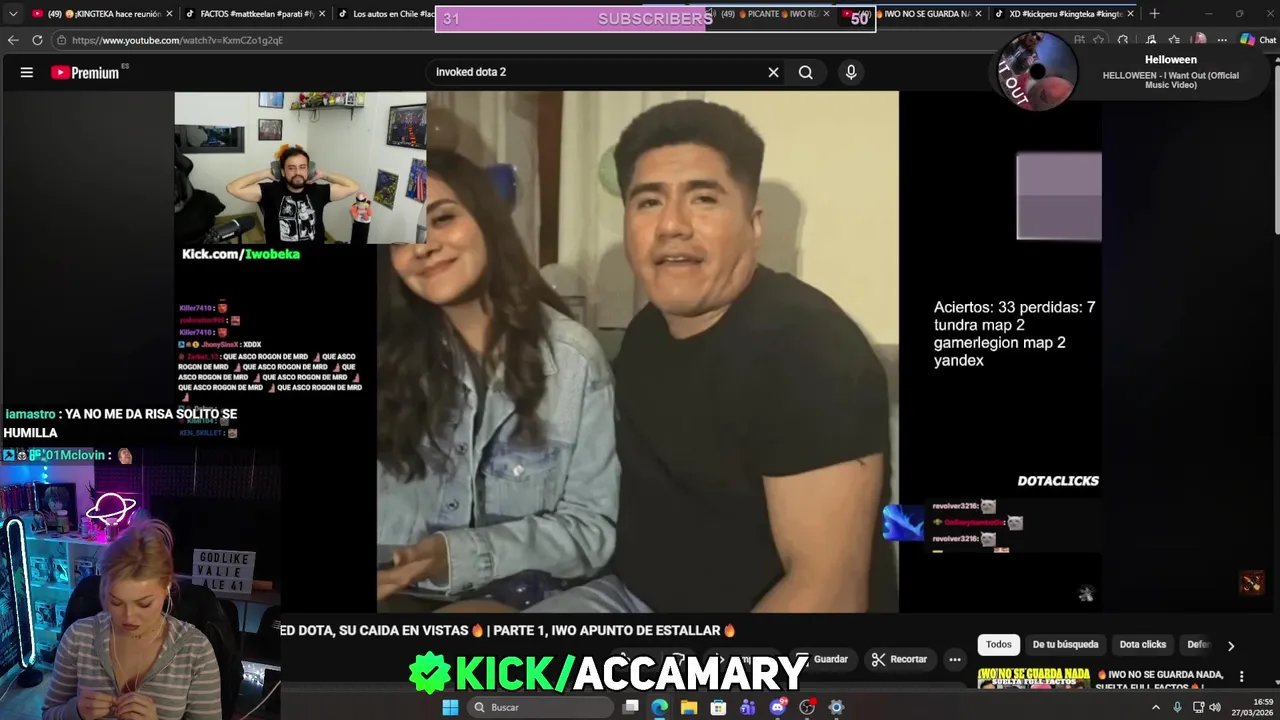Switch to the 'FACTOS #mattkeelan' tab
Image resolution: width=1280 pixels, height=720 pixels.
(x=253, y=14)
